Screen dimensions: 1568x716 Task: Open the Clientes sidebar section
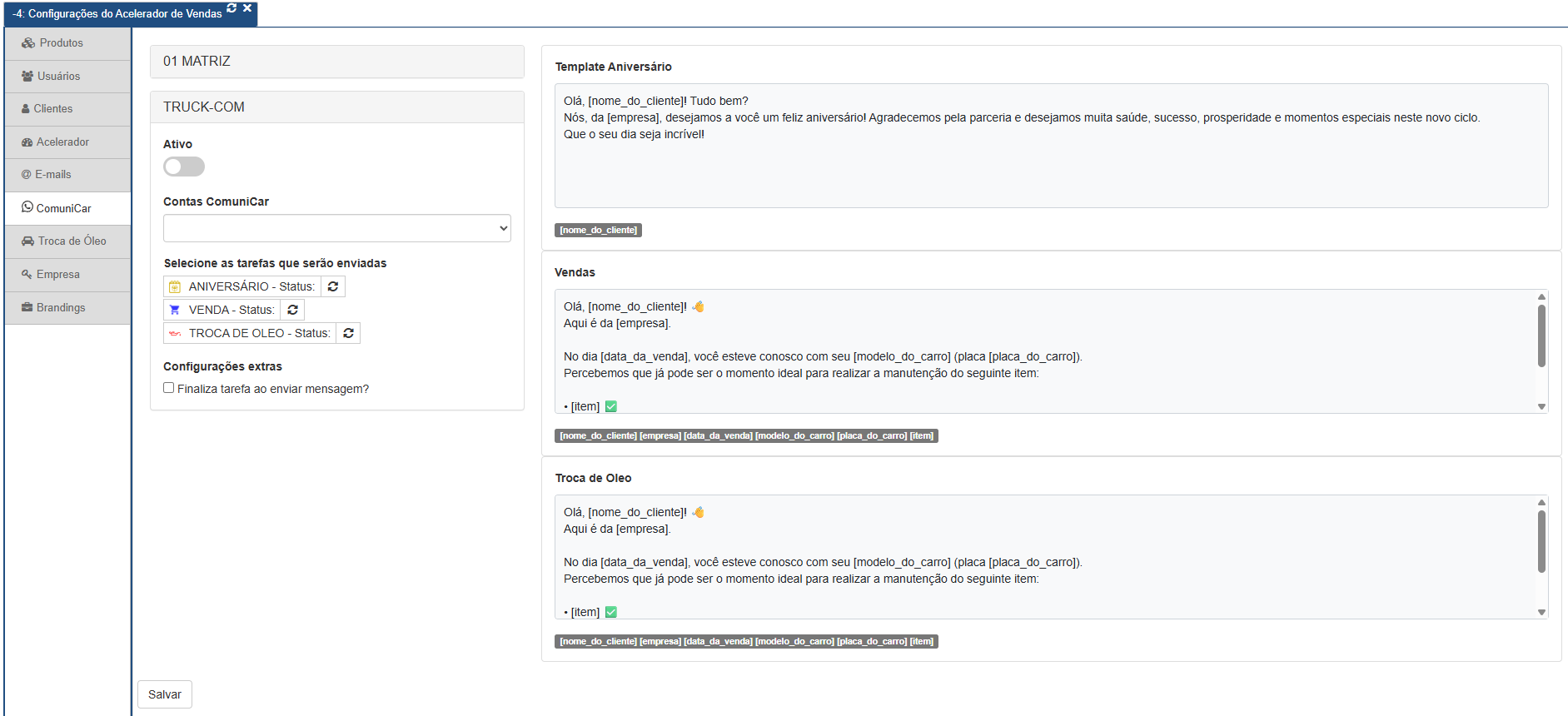(67, 109)
